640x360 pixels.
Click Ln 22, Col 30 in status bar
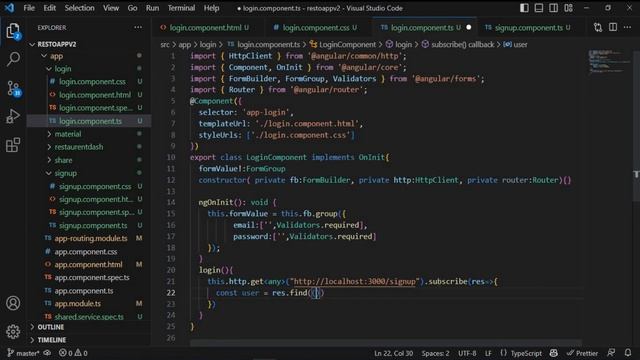coord(393,353)
